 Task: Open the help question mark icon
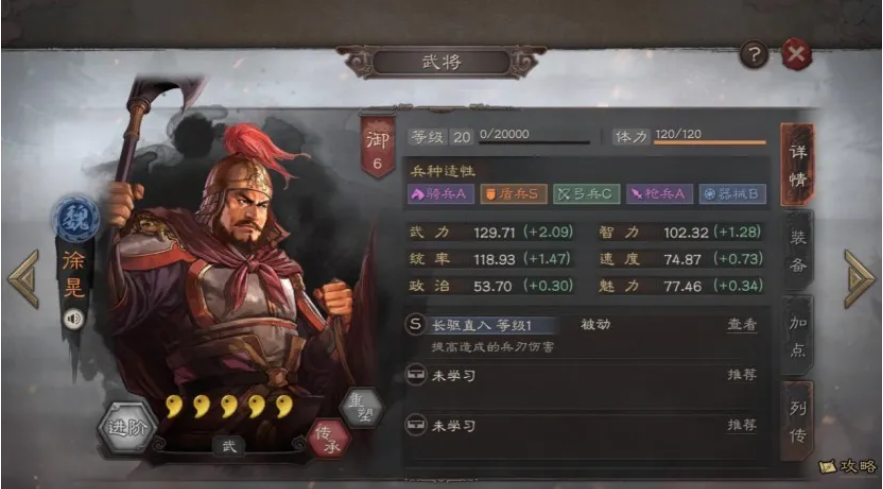(753, 54)
